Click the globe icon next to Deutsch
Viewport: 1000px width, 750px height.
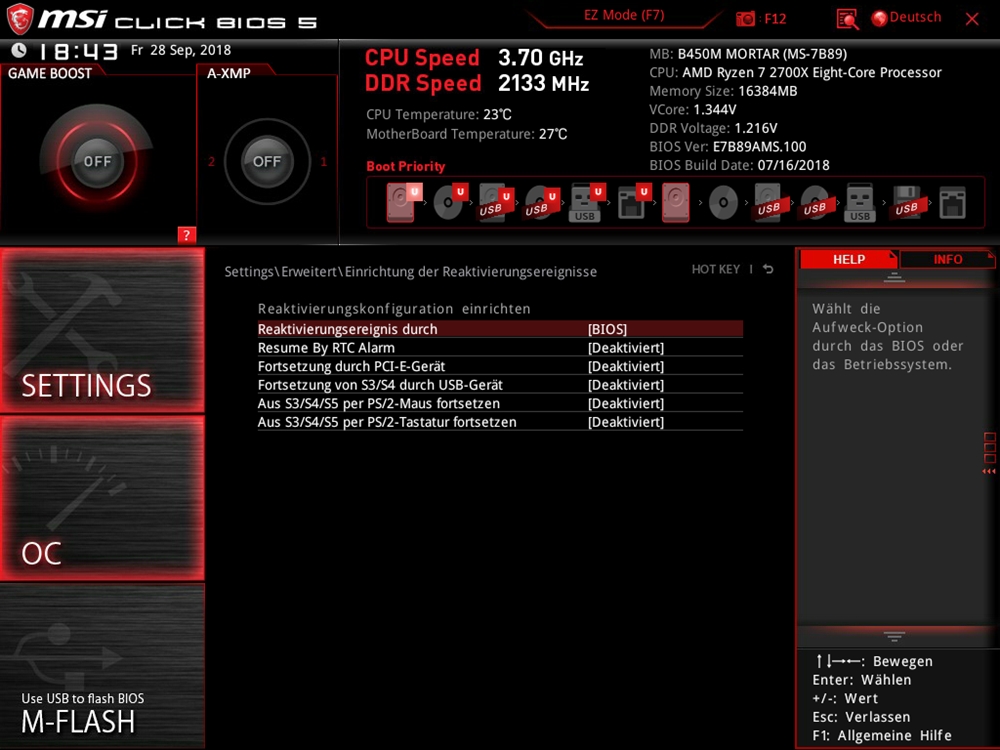pos(879,18)
